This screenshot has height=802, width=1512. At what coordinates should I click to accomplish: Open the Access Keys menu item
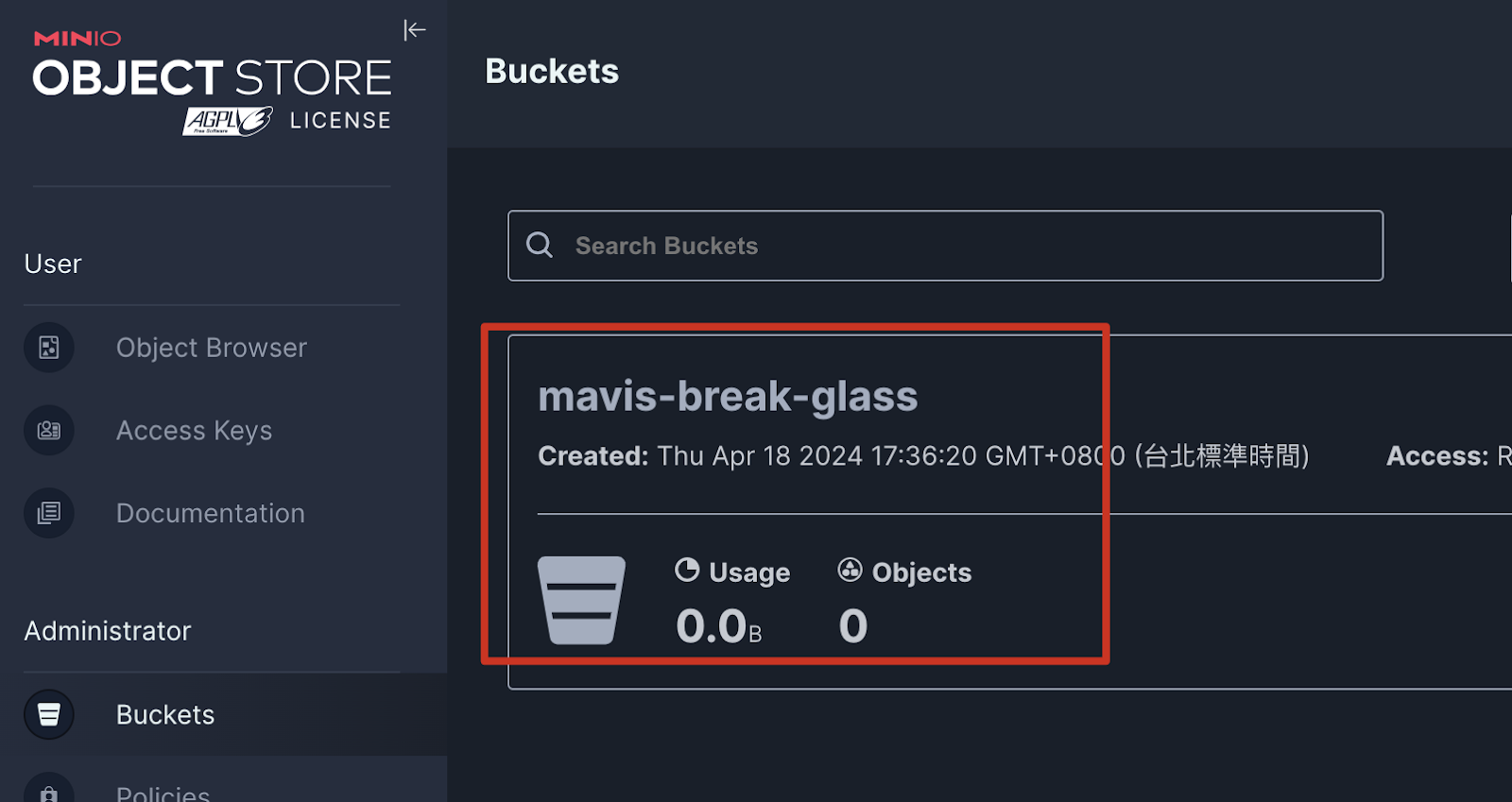[194, 431]
